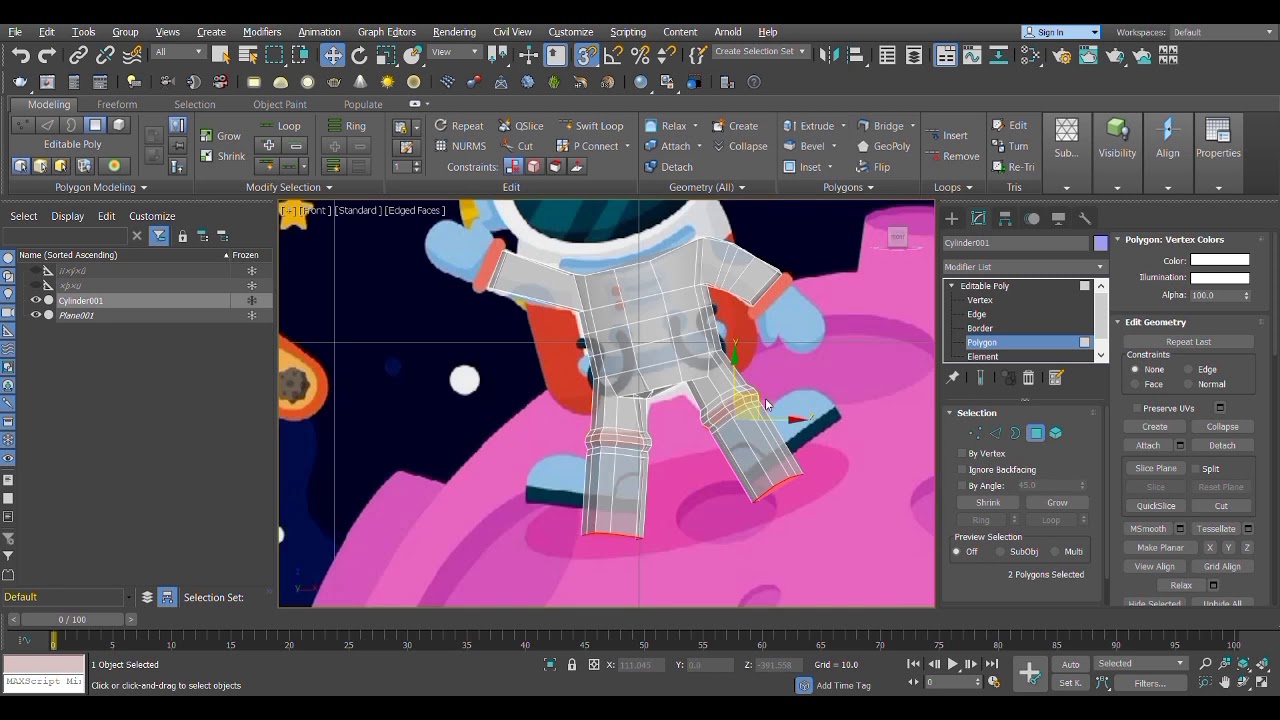
Task: Select the Vertex sub-object icon in Selection
Action: 976,433
